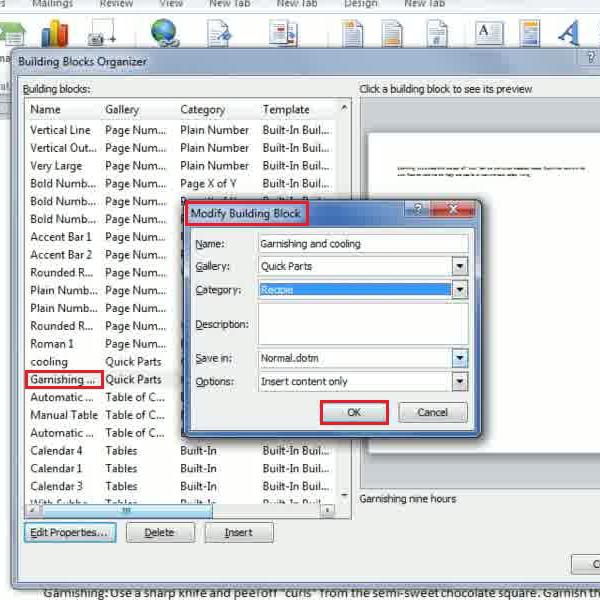Open the Review ribbon tab
Viewport: 600px width, 600px height.
(116, 4)
